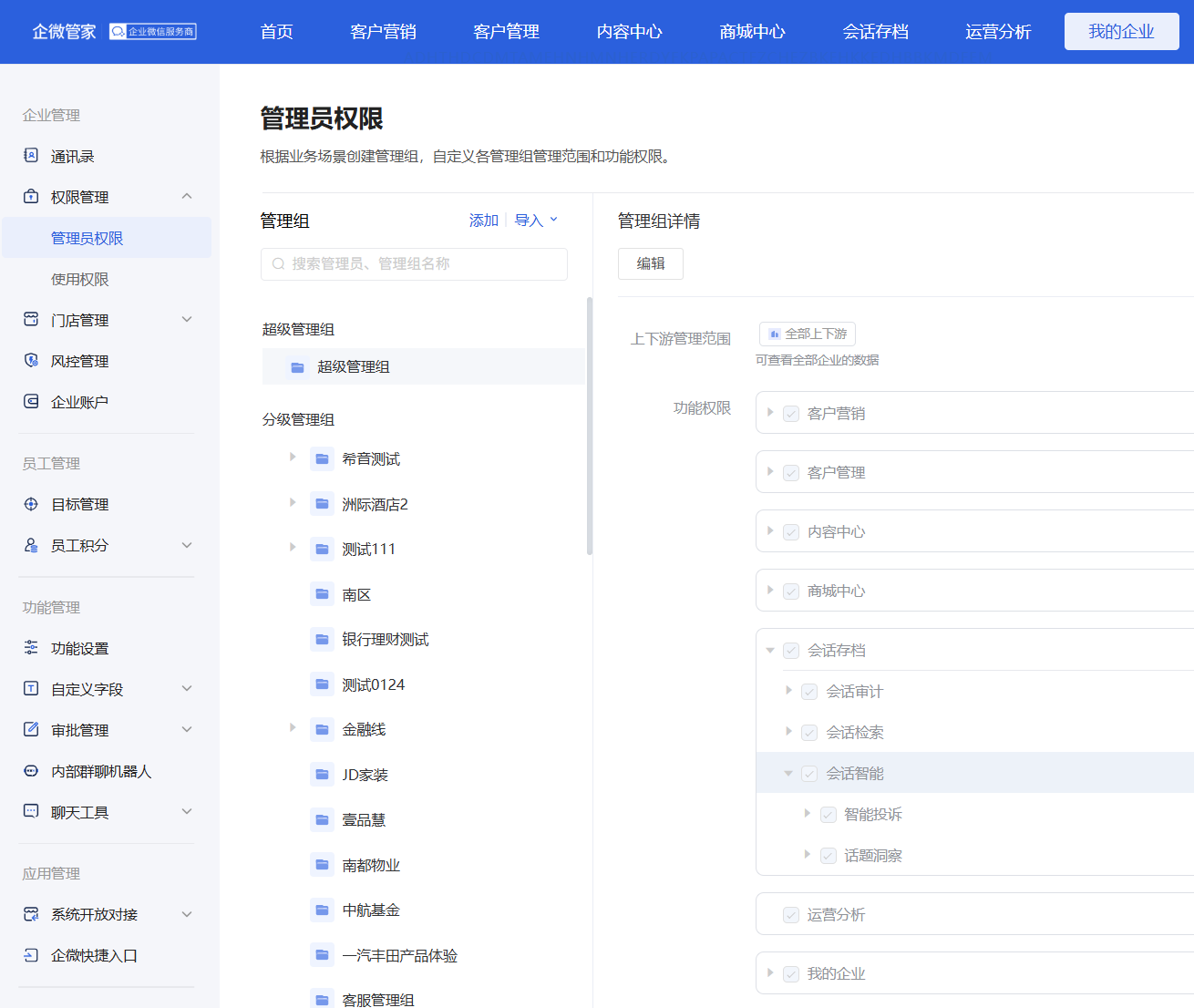Click the 企微快捷入口 icon
1194x1008 pixels.
pos(31,955)
